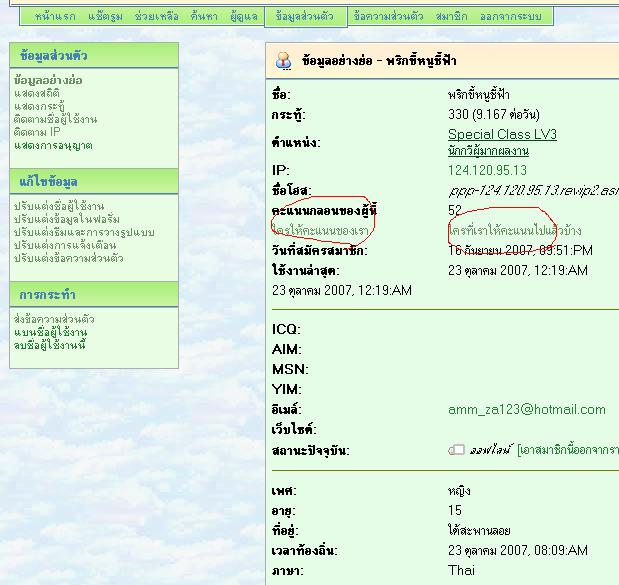
Task: Open แสดงสถิติ in the sidebar
Action: (x=37, y=93)
